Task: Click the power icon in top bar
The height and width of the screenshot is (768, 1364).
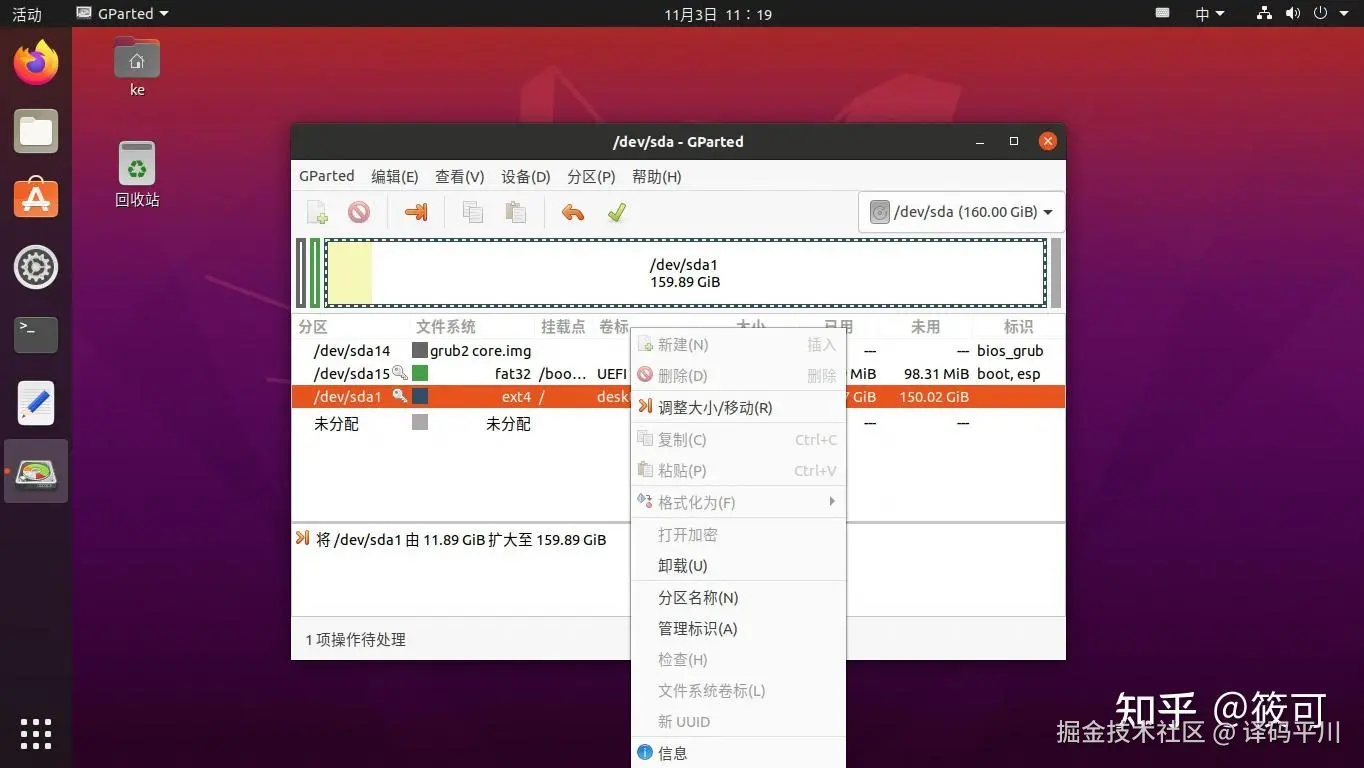Action: click(x=1320, y=13)
